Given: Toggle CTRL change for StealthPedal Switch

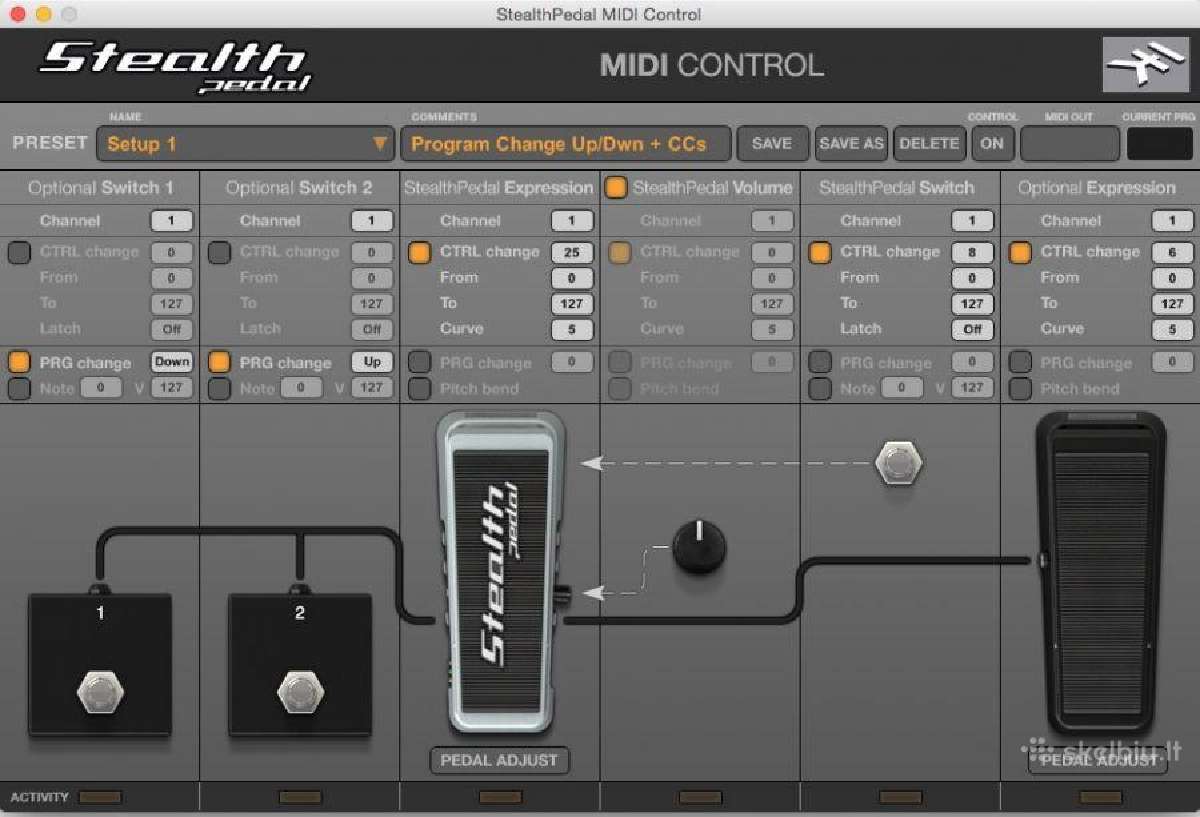Looking at the screenshot, I should tap(820, 253).
